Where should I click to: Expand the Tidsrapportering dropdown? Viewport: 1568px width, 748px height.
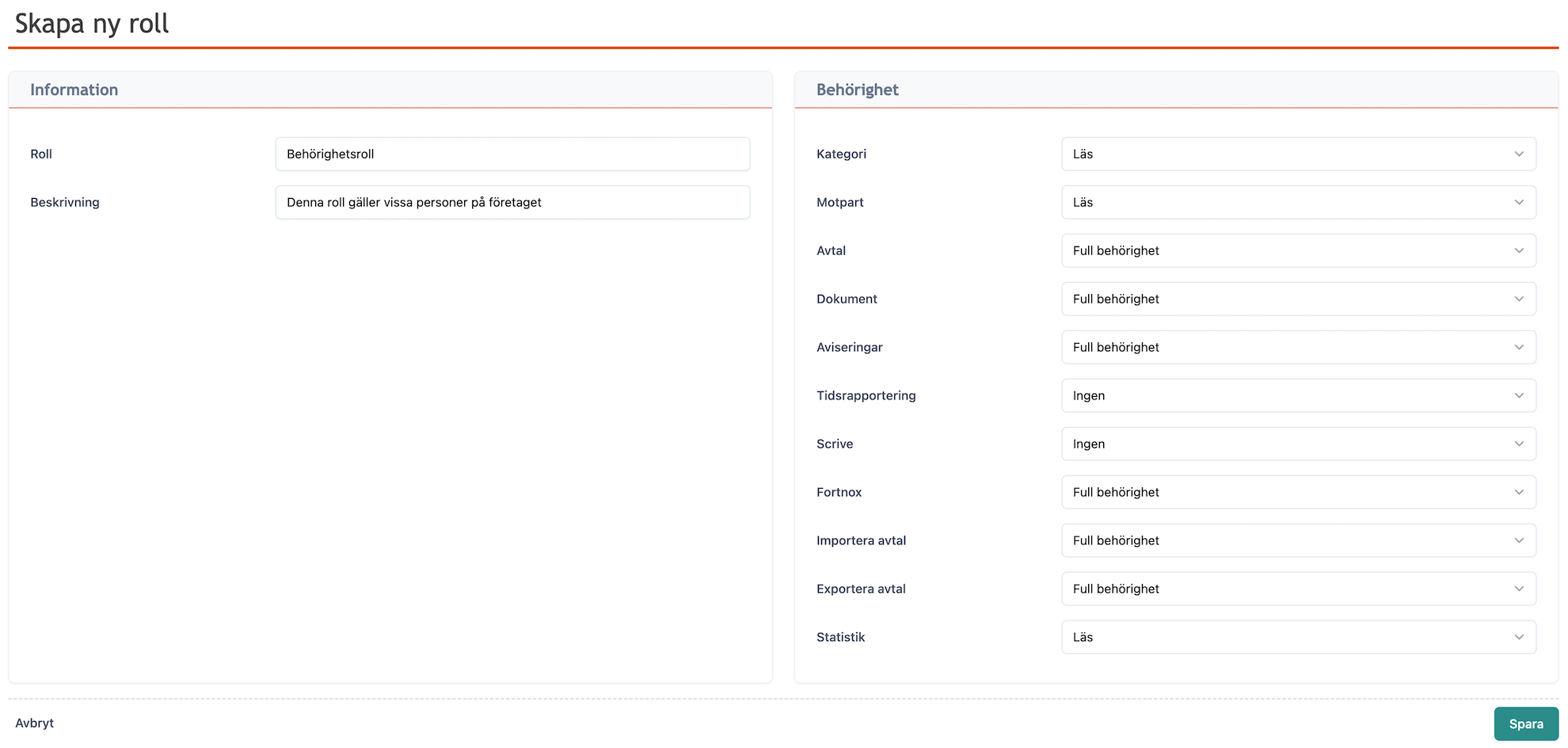tap(1297, 395)
